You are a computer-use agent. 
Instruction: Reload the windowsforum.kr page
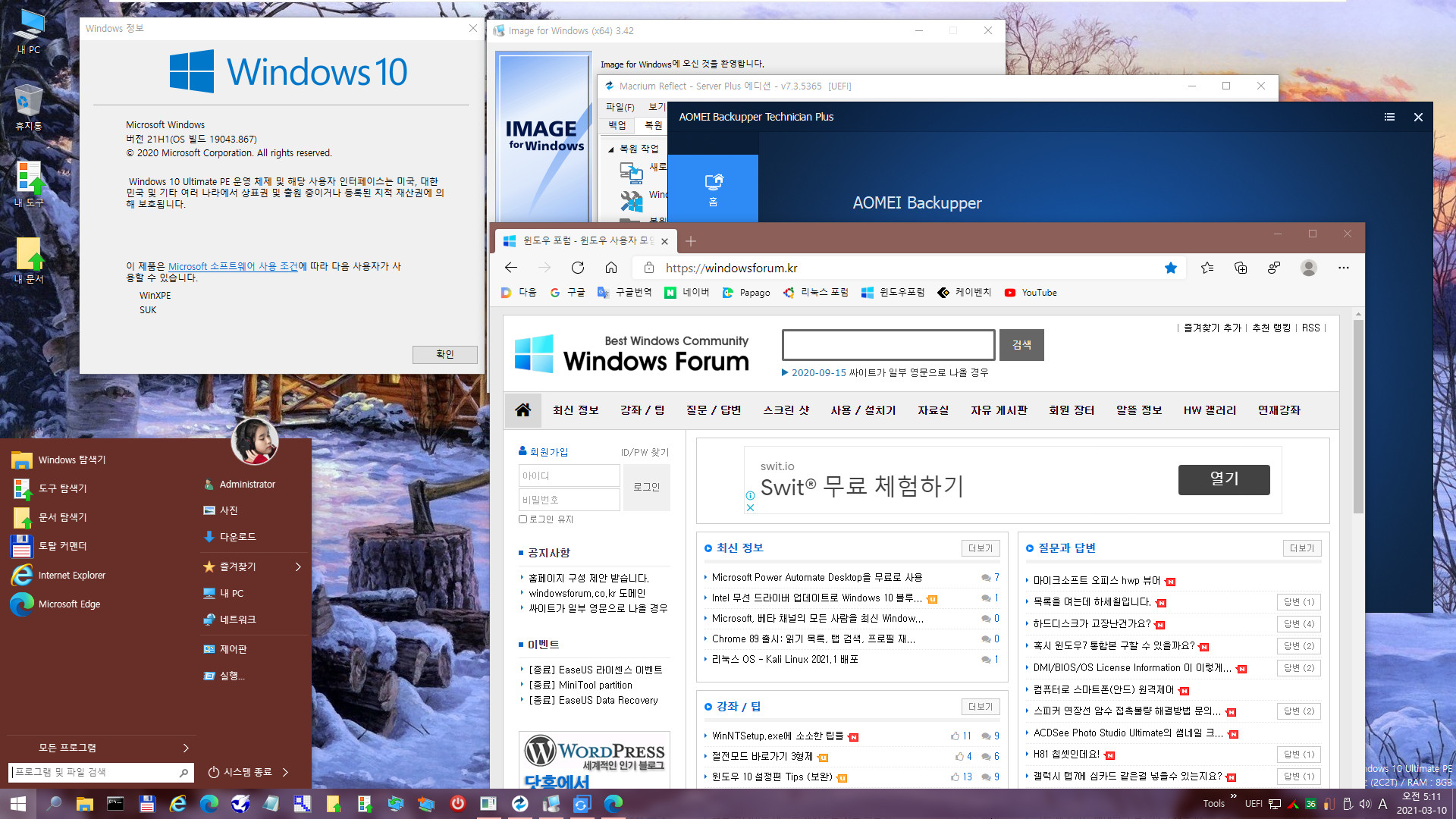coord(578,268)
